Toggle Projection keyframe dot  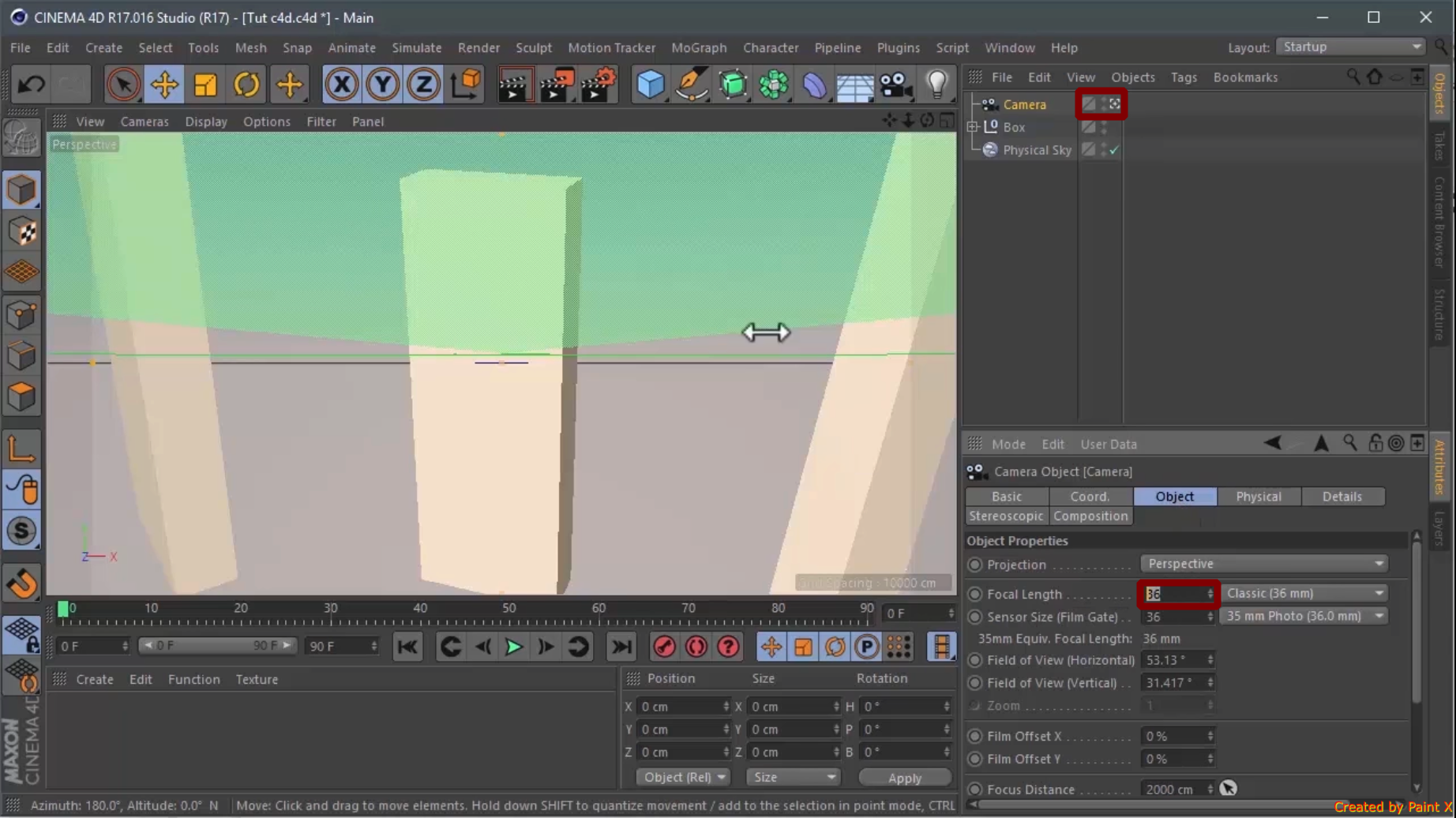(x=975, y=565)
